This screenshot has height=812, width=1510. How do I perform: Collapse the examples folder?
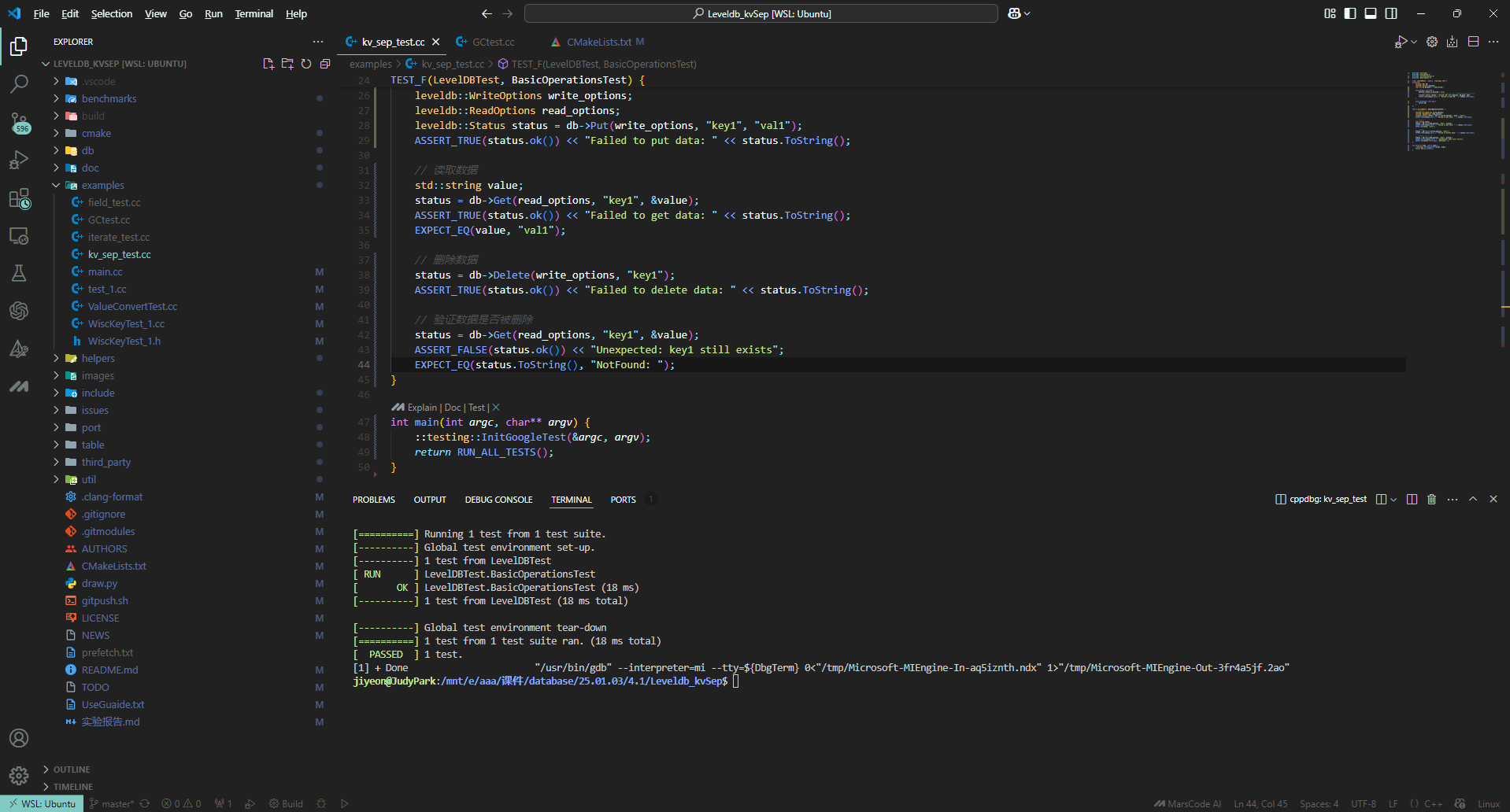102,185
